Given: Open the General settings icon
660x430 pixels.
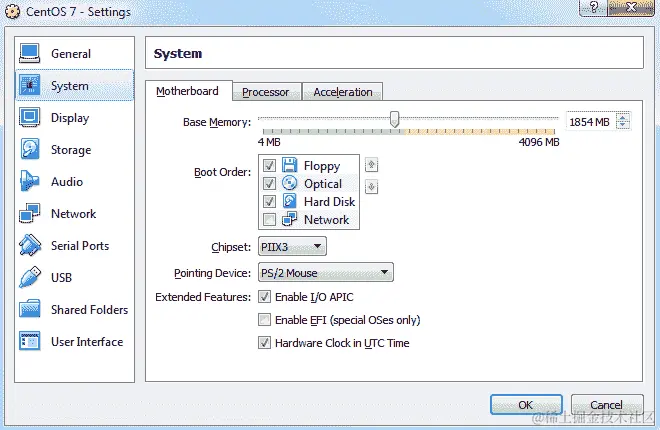Looking at the screenshot, I should 29,54.
